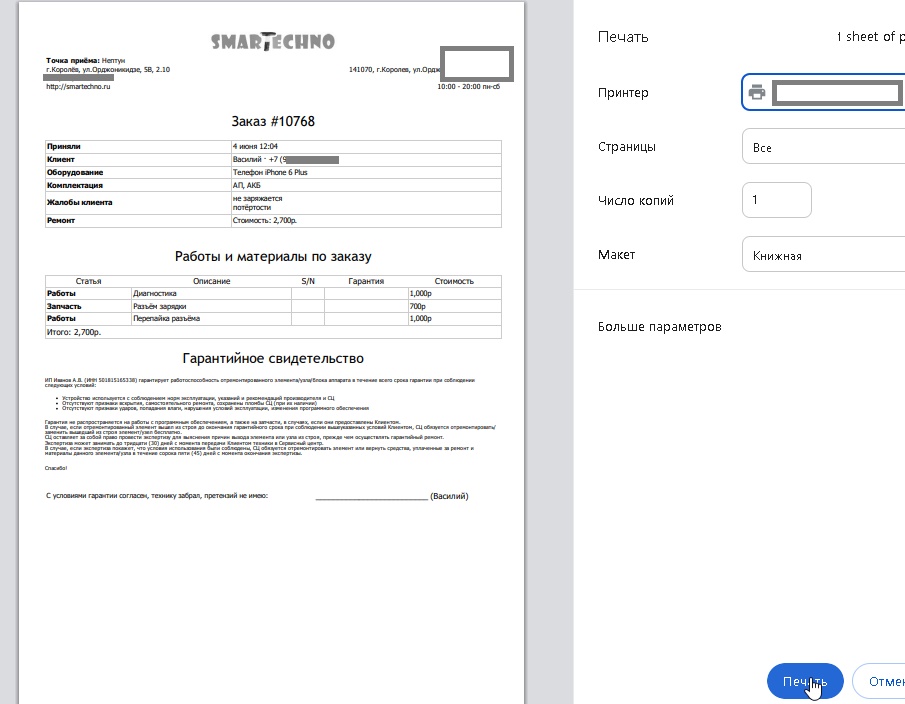Click the Разъём зарядки table entry
905x704 pixels.
(167, 305)
